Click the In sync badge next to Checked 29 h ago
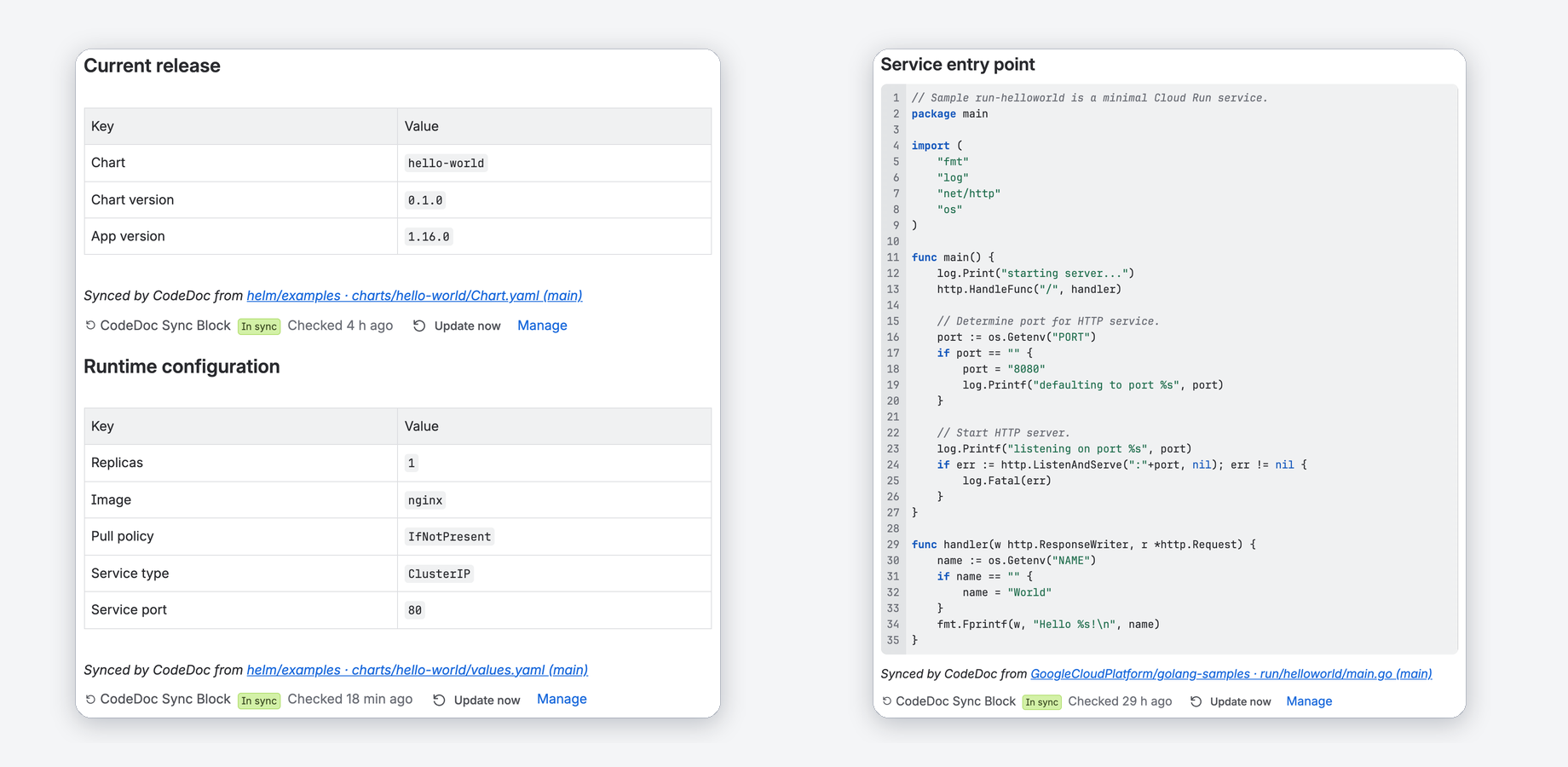This screenshot has height=767, width=1568. (x=1042, y=702)
